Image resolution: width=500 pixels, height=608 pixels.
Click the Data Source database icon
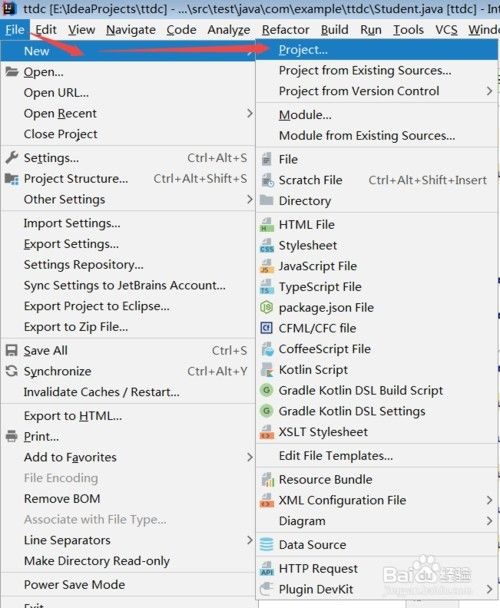point(267,545)
